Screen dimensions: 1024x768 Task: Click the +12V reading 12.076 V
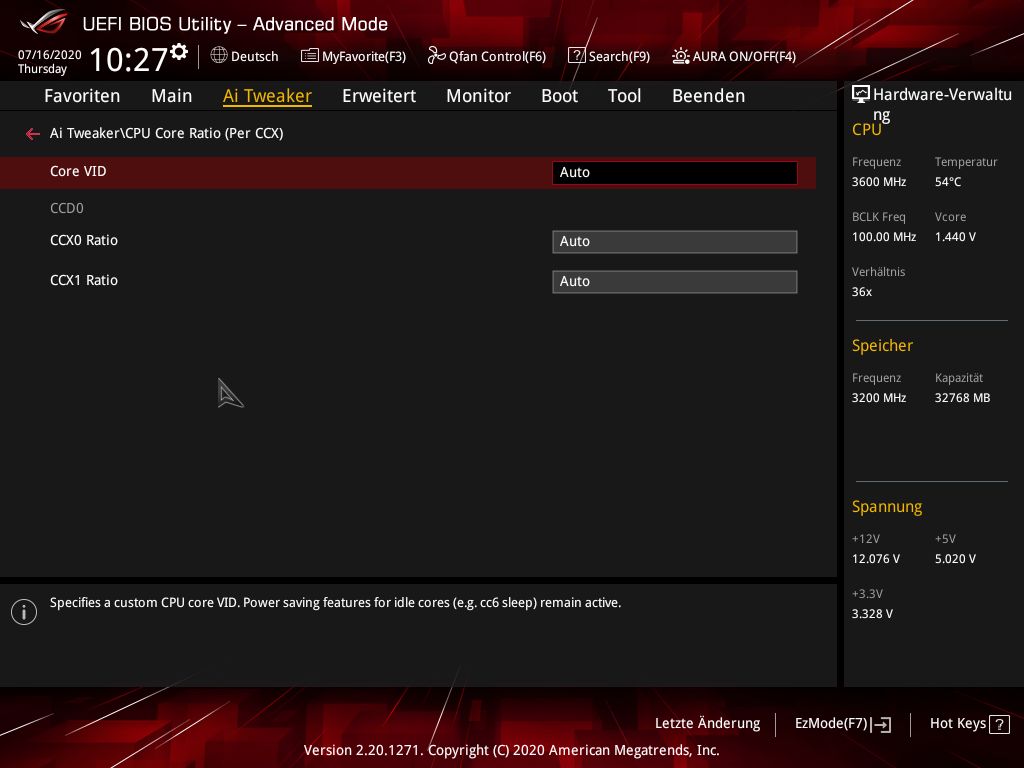click(x=876, y=559)
